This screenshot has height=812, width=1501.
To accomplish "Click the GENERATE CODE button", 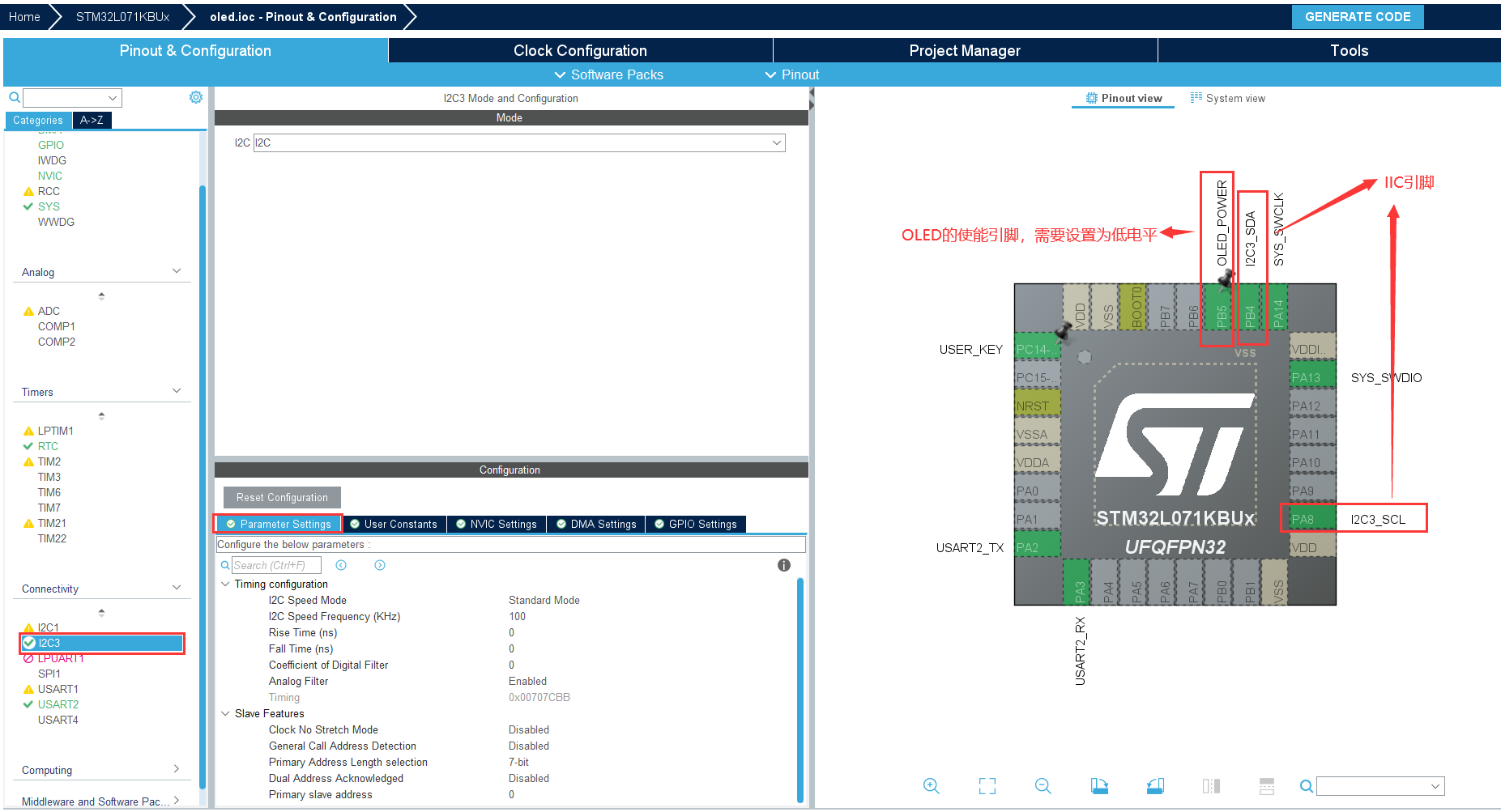I will pos(1358,17).
